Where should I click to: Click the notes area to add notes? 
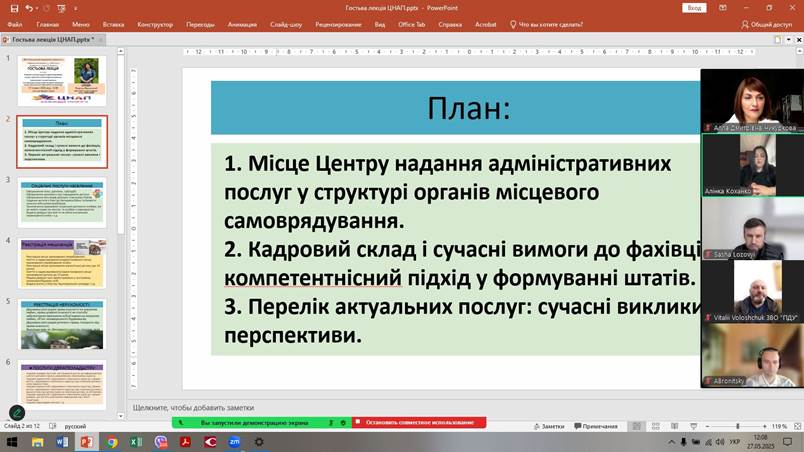pos(400,408)
